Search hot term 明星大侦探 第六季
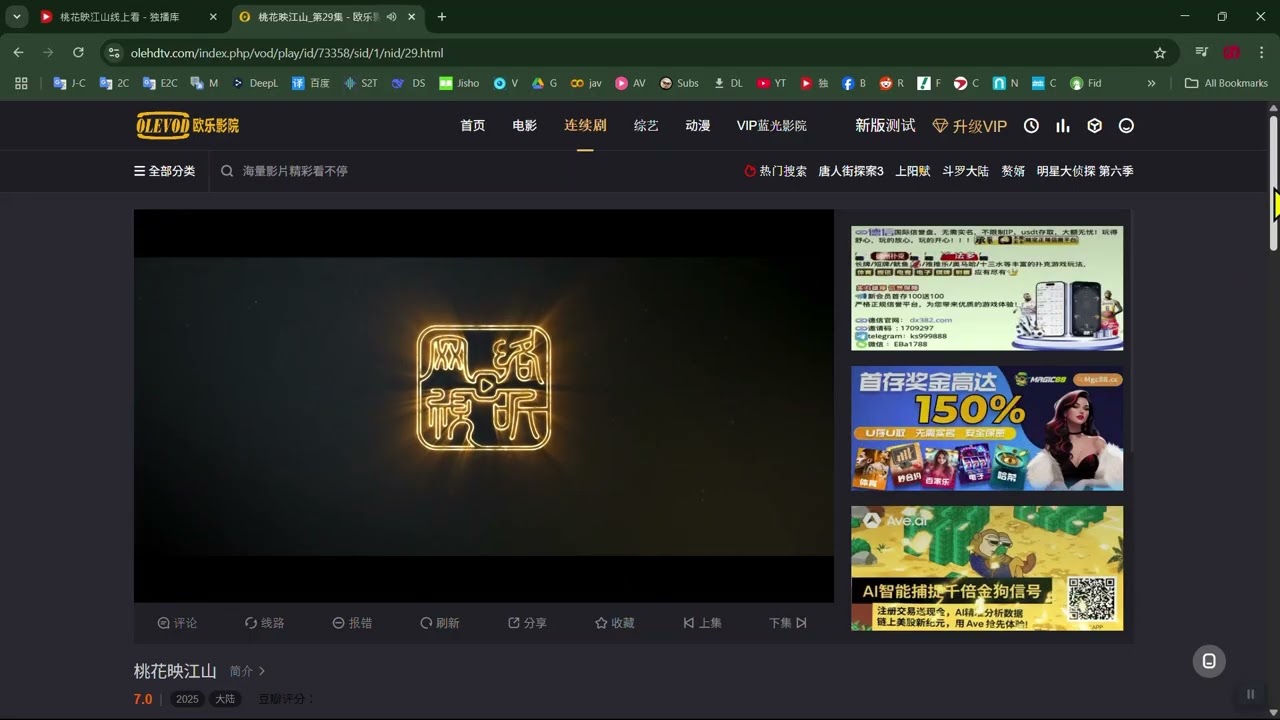 1085,171
